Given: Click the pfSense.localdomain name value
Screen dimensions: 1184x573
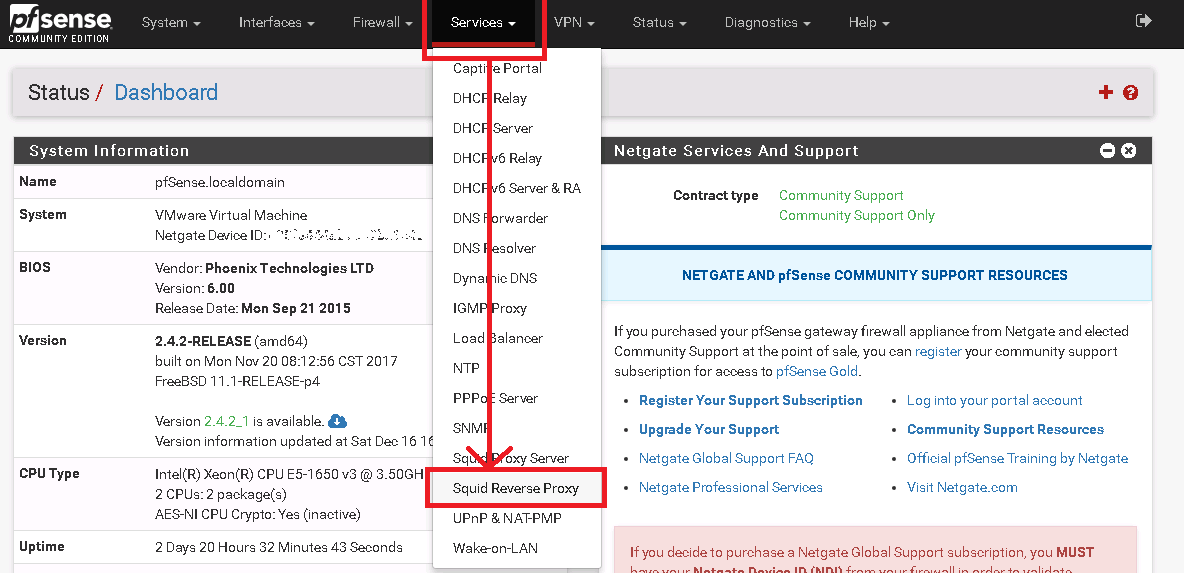Looking at the screenshot, I should (x=220, y=182).
